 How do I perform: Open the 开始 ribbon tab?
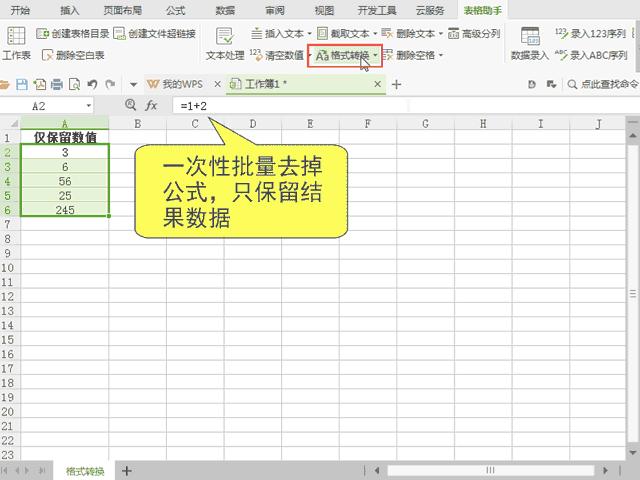[20, 10]
